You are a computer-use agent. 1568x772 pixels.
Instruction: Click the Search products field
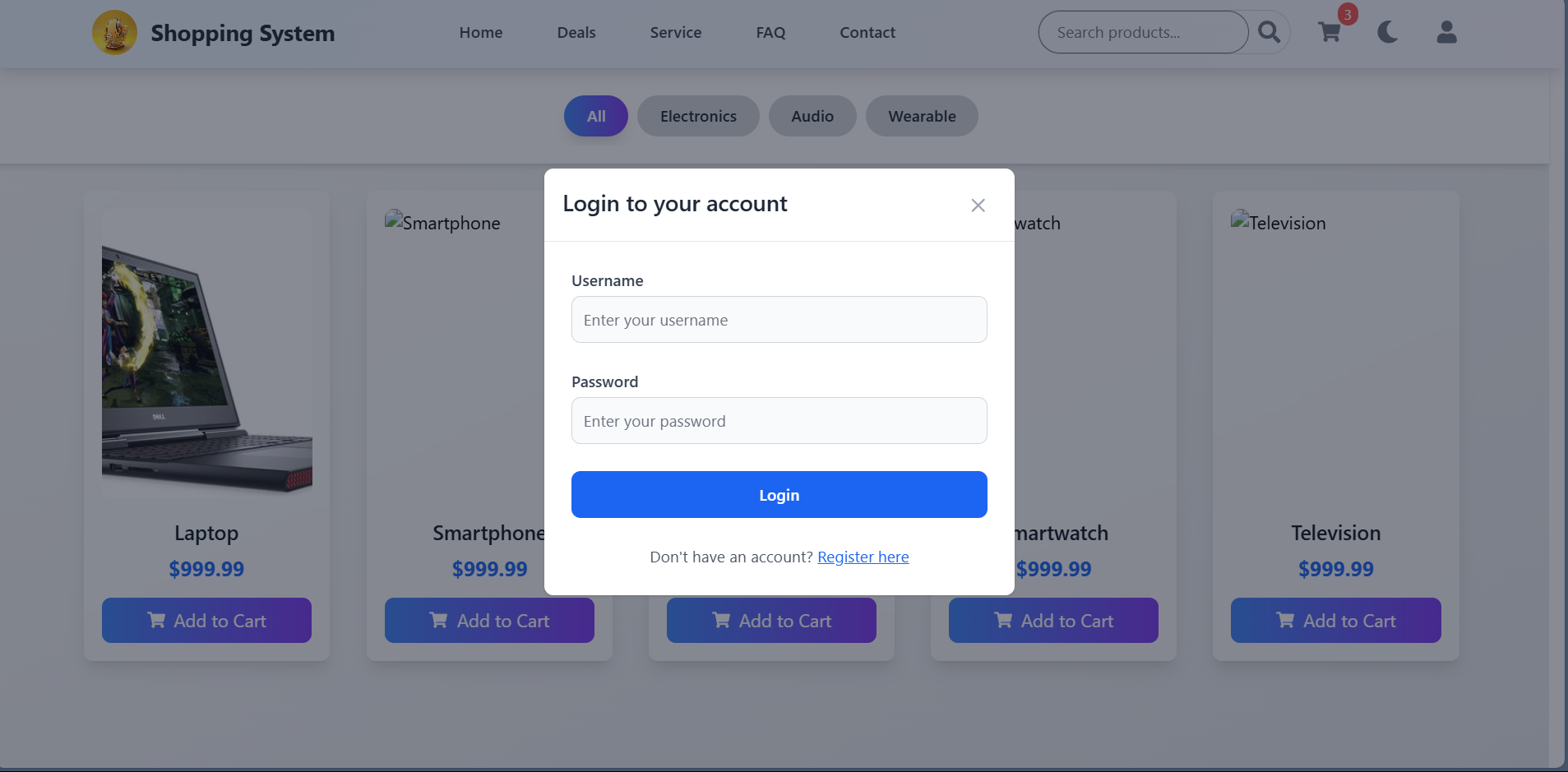tap(1143, 31)
